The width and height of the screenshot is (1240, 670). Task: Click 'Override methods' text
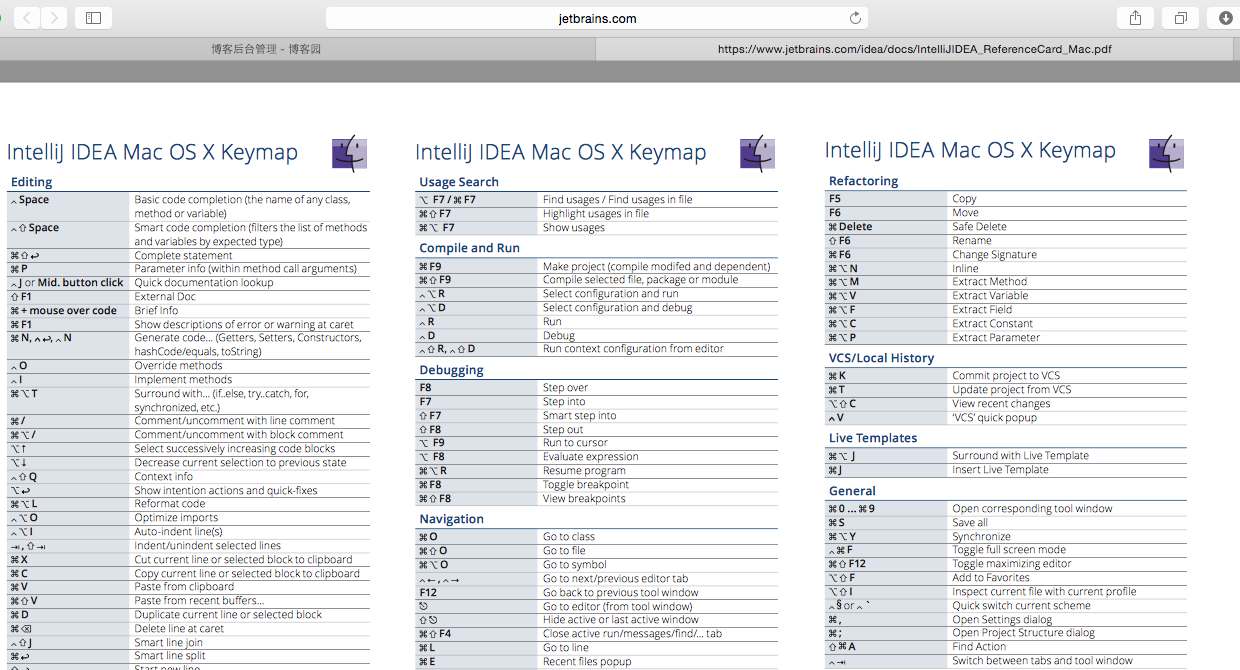[176, 366]
